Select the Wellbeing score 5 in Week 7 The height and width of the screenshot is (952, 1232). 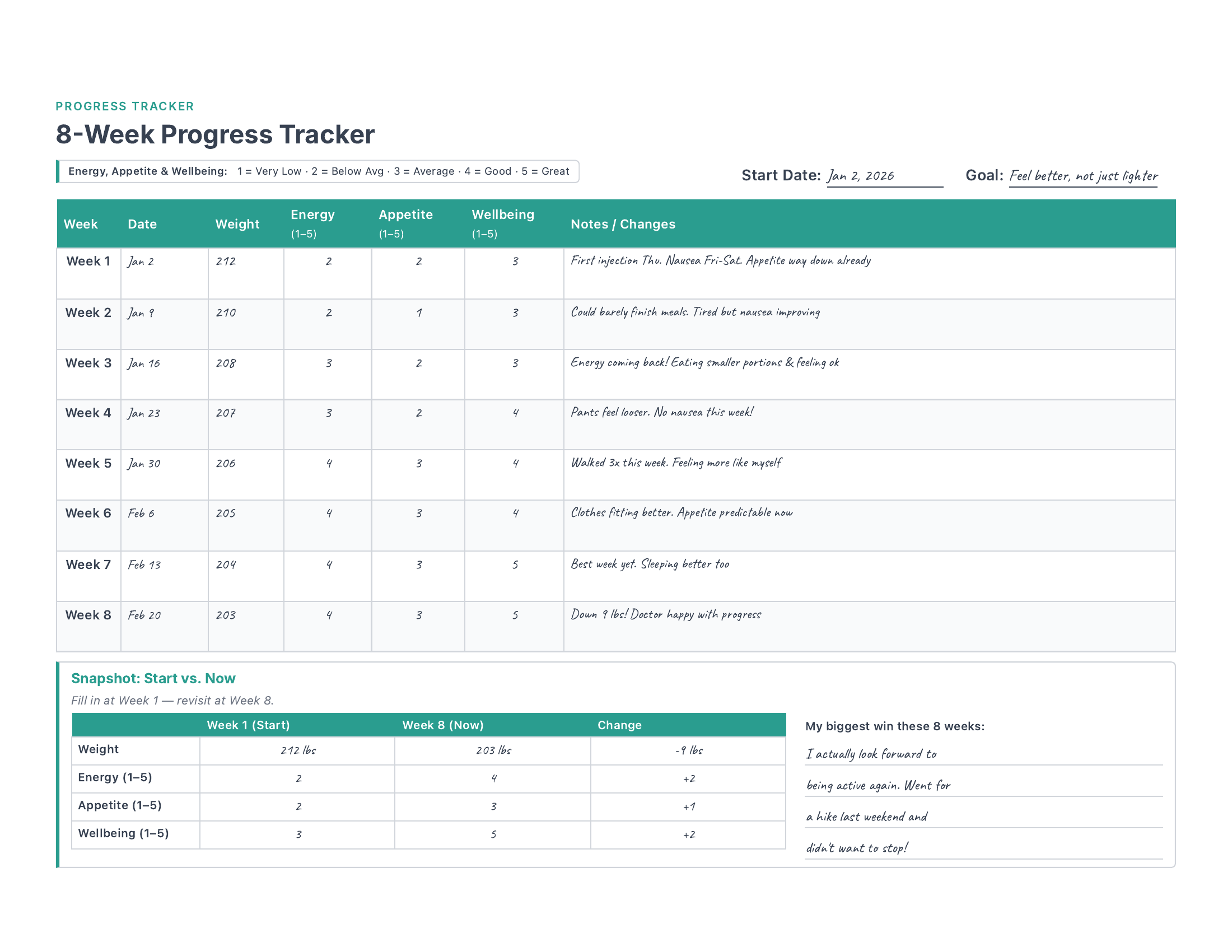pyautogui.click(x=514, y=564)
